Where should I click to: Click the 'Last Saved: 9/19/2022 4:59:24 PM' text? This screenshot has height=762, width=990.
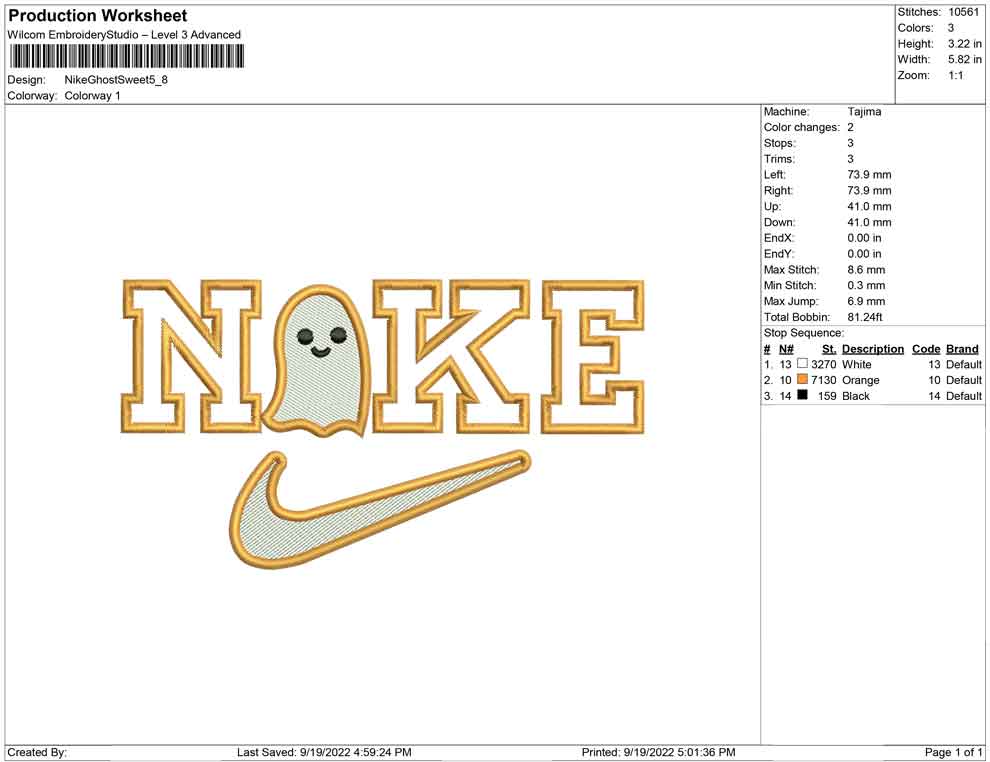coord(325,752)
